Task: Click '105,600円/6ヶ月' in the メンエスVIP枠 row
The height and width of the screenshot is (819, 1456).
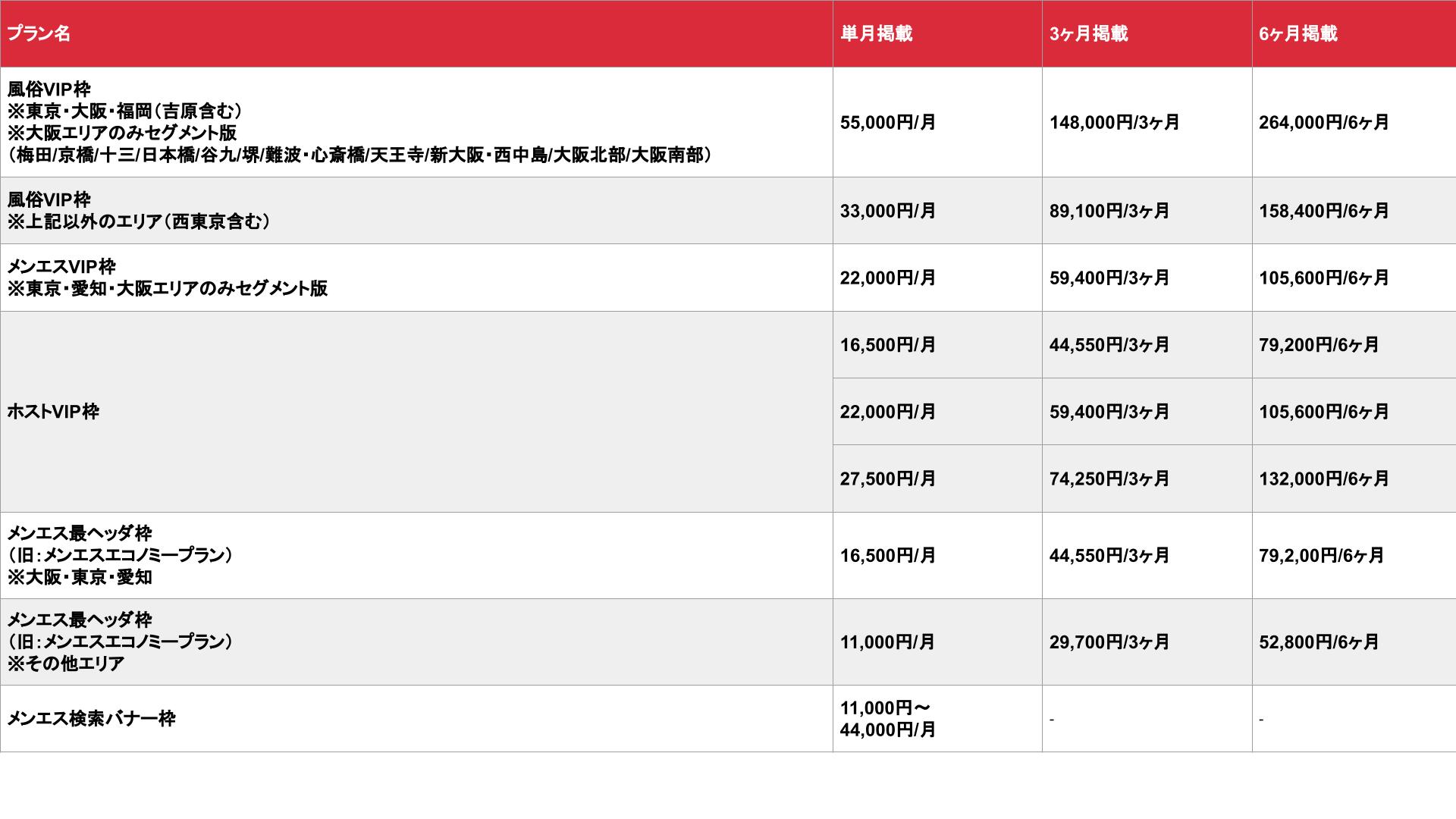Action: 1354,278
